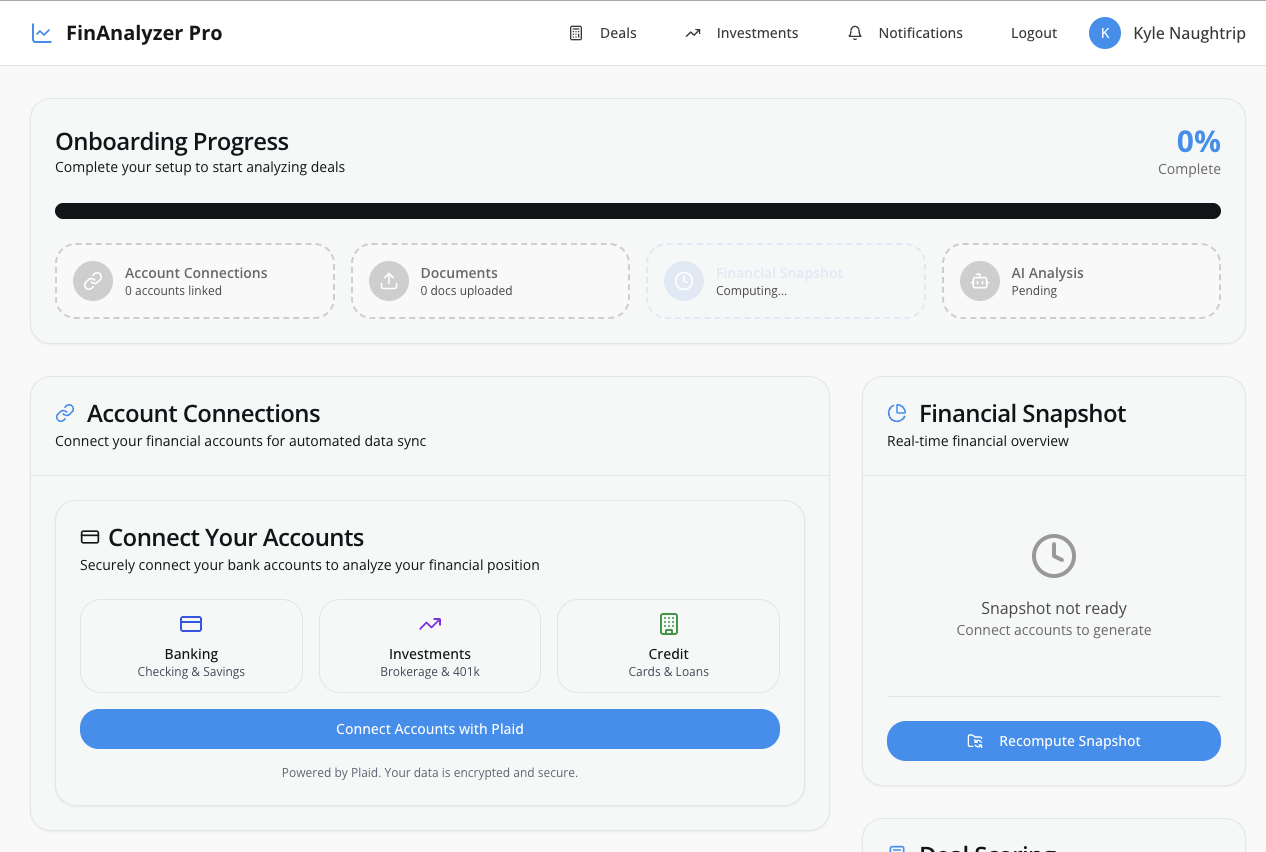Click the Account Connections link icon

(64, 412)
